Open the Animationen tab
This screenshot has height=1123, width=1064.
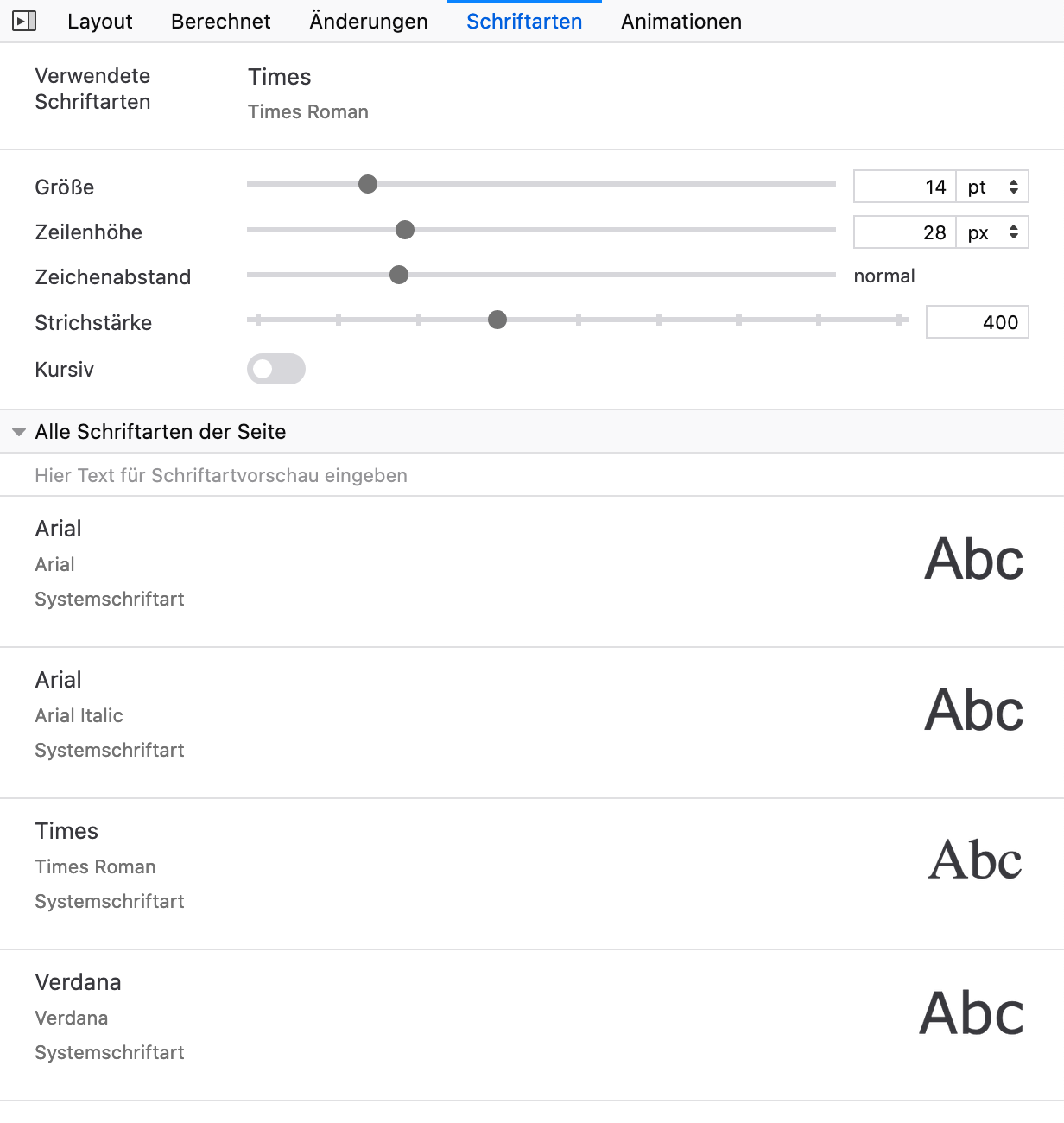click(681, 22)
